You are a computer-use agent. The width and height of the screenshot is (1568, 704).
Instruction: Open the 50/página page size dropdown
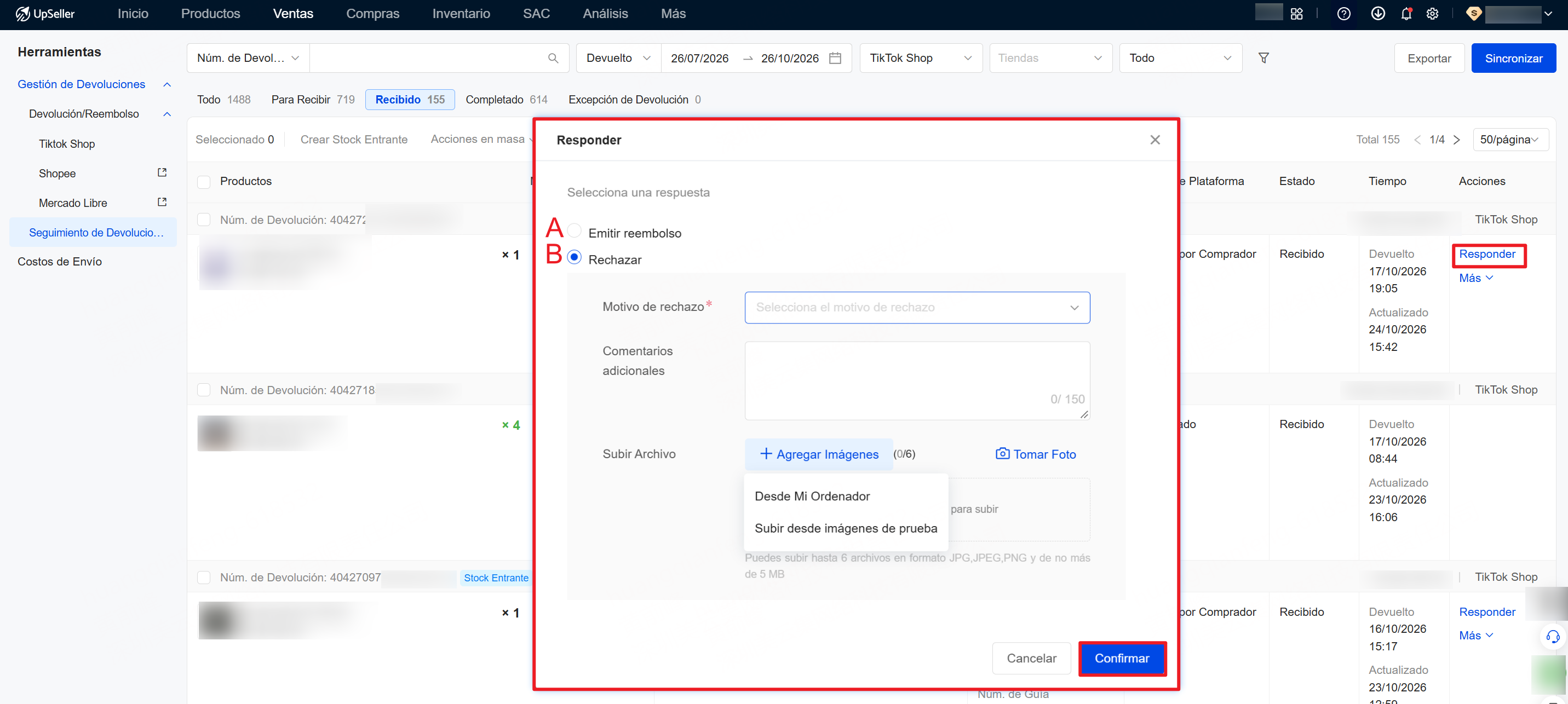tap(1511, 140)
